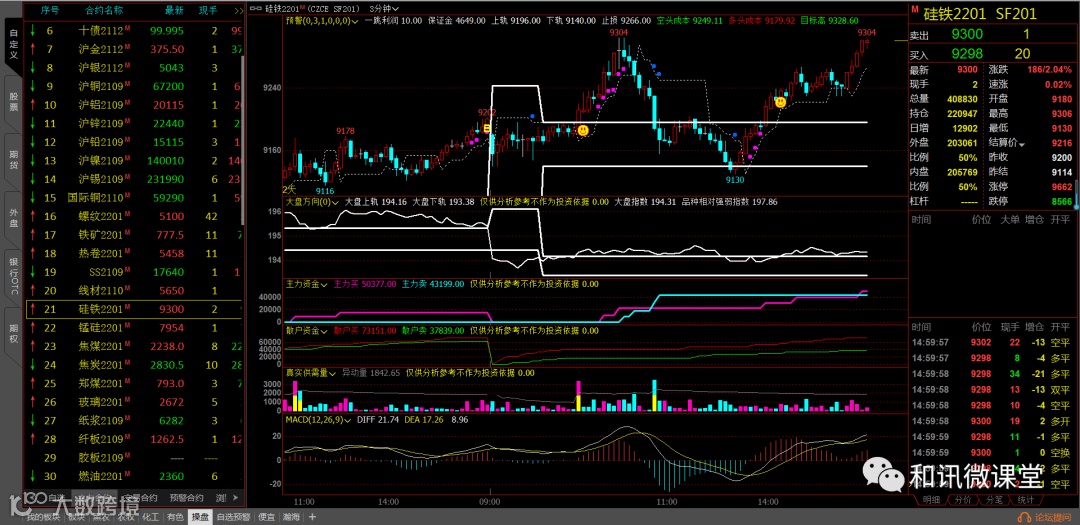This screenshot has width=1080, height=525.
Task: Open the 操盘 bottom page tab
Action: point(200,517)
